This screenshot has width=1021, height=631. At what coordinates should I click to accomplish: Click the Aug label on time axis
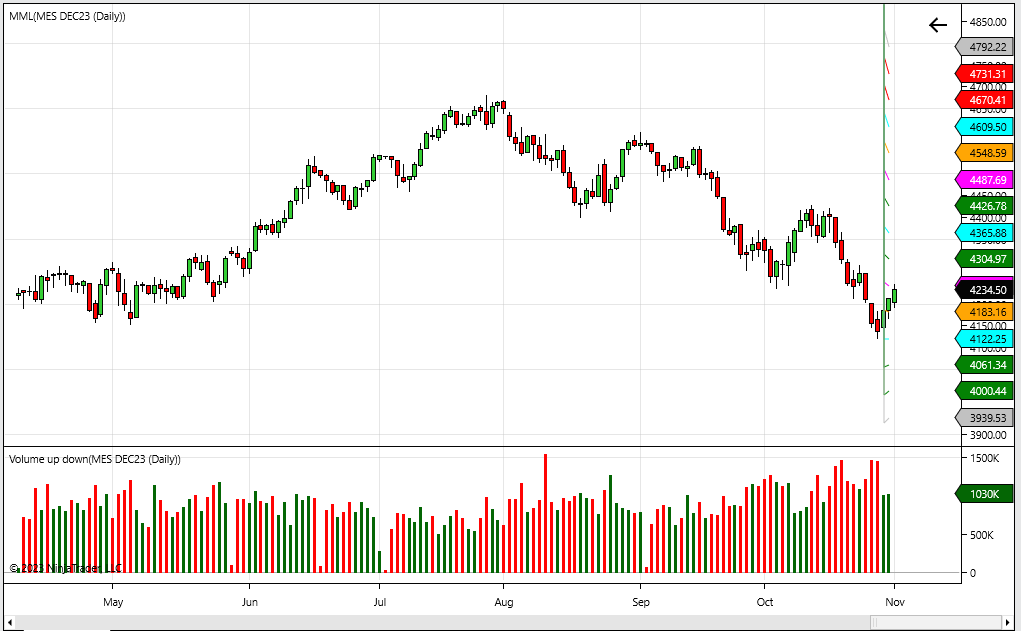pos(503,602)
